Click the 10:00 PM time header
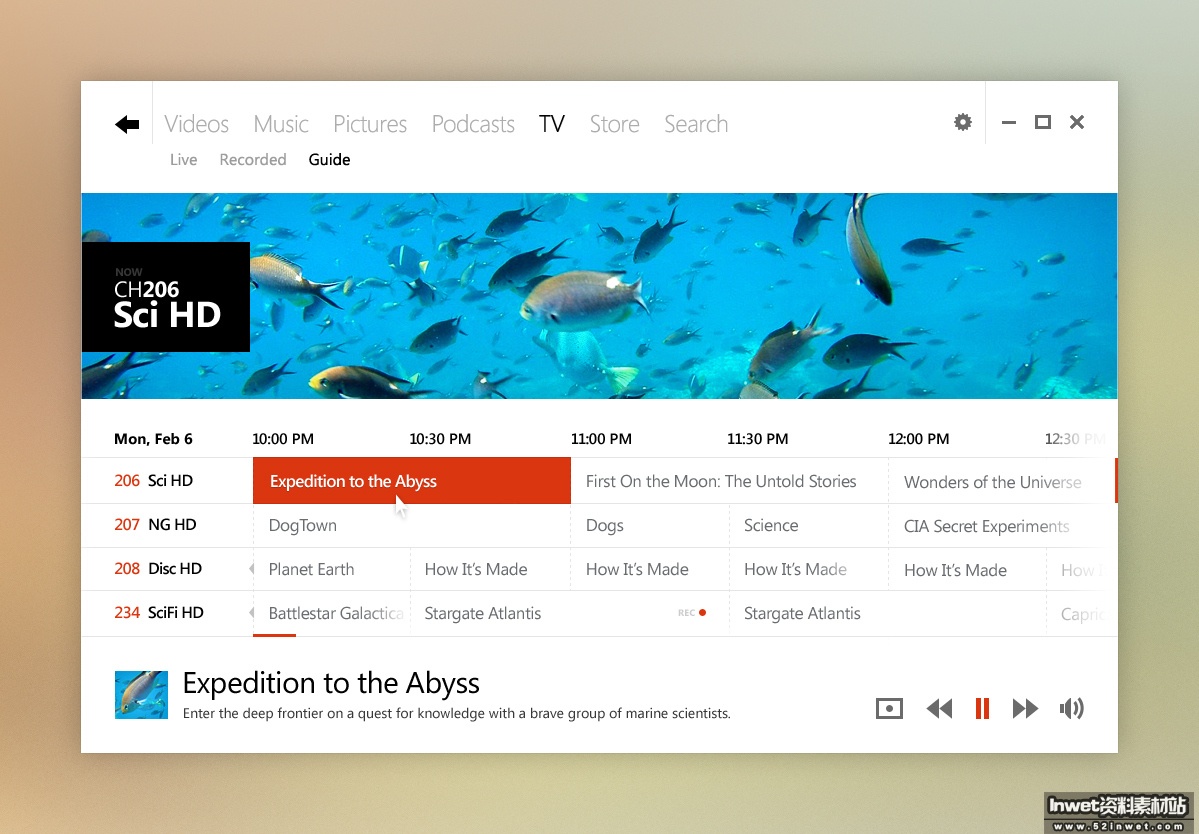Image resolution: width=1199 pixels, height=834 pixels. [x=283, y=439]
